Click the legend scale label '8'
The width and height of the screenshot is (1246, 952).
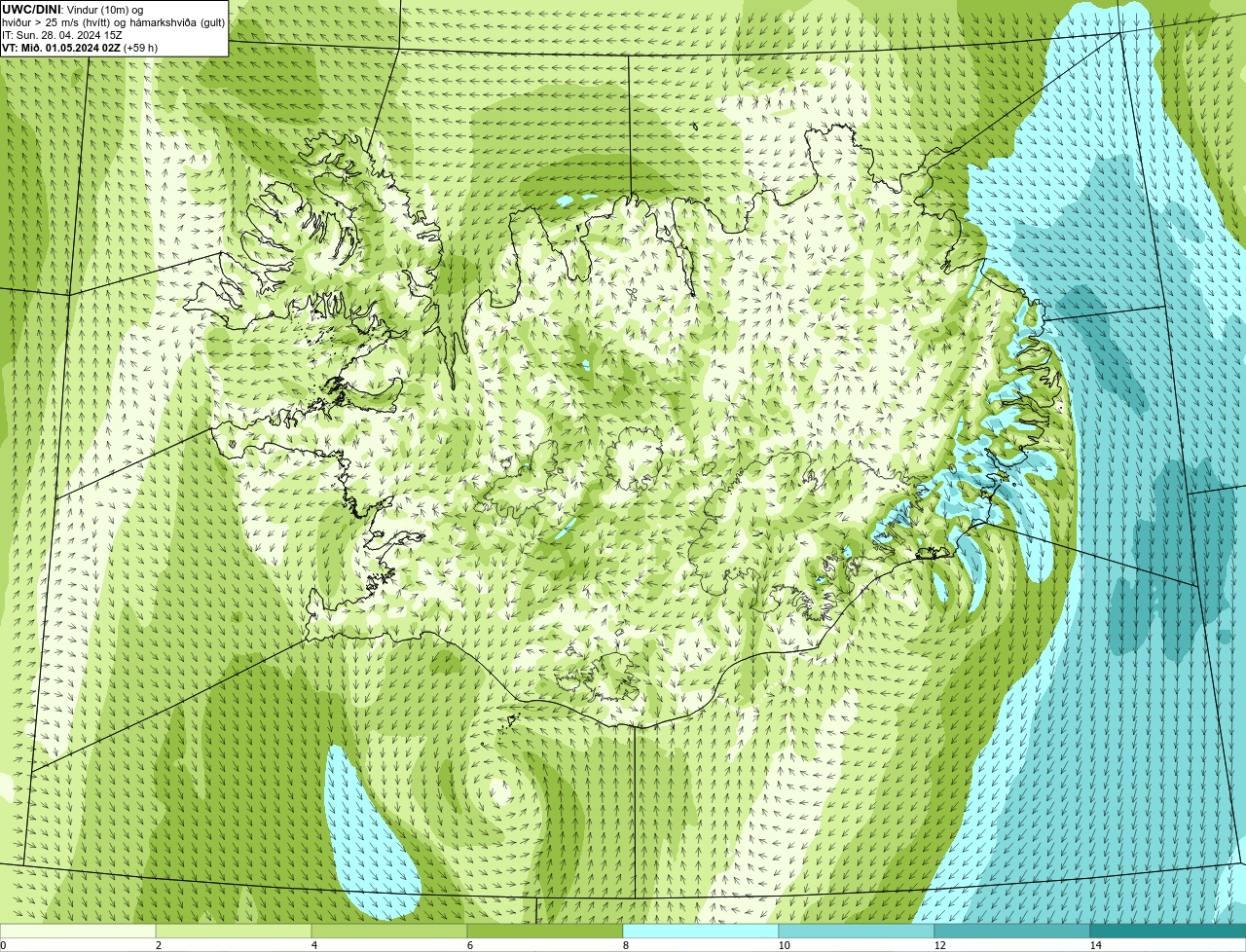626,945
